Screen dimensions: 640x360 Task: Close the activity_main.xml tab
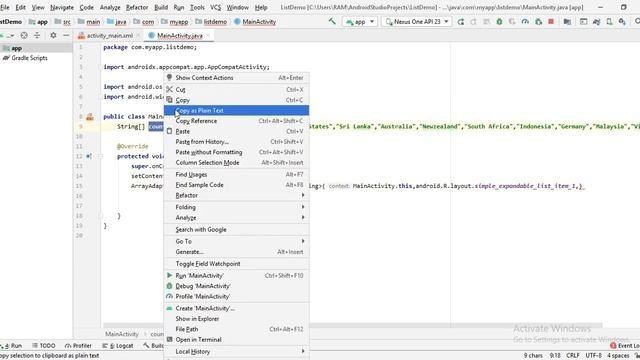click(138, 36)
